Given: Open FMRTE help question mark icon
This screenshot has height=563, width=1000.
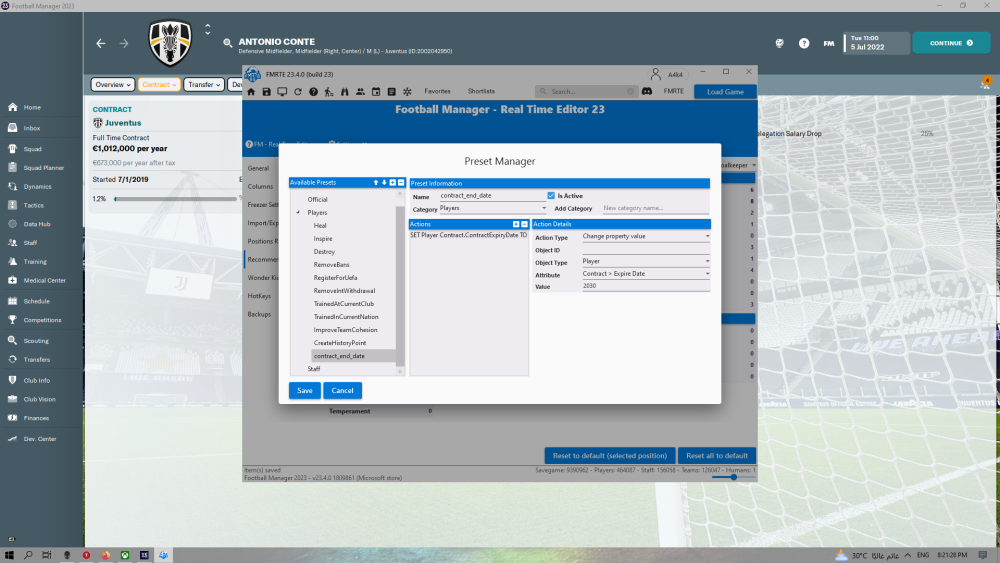Looking at the screenshot, I should [313, 92].
